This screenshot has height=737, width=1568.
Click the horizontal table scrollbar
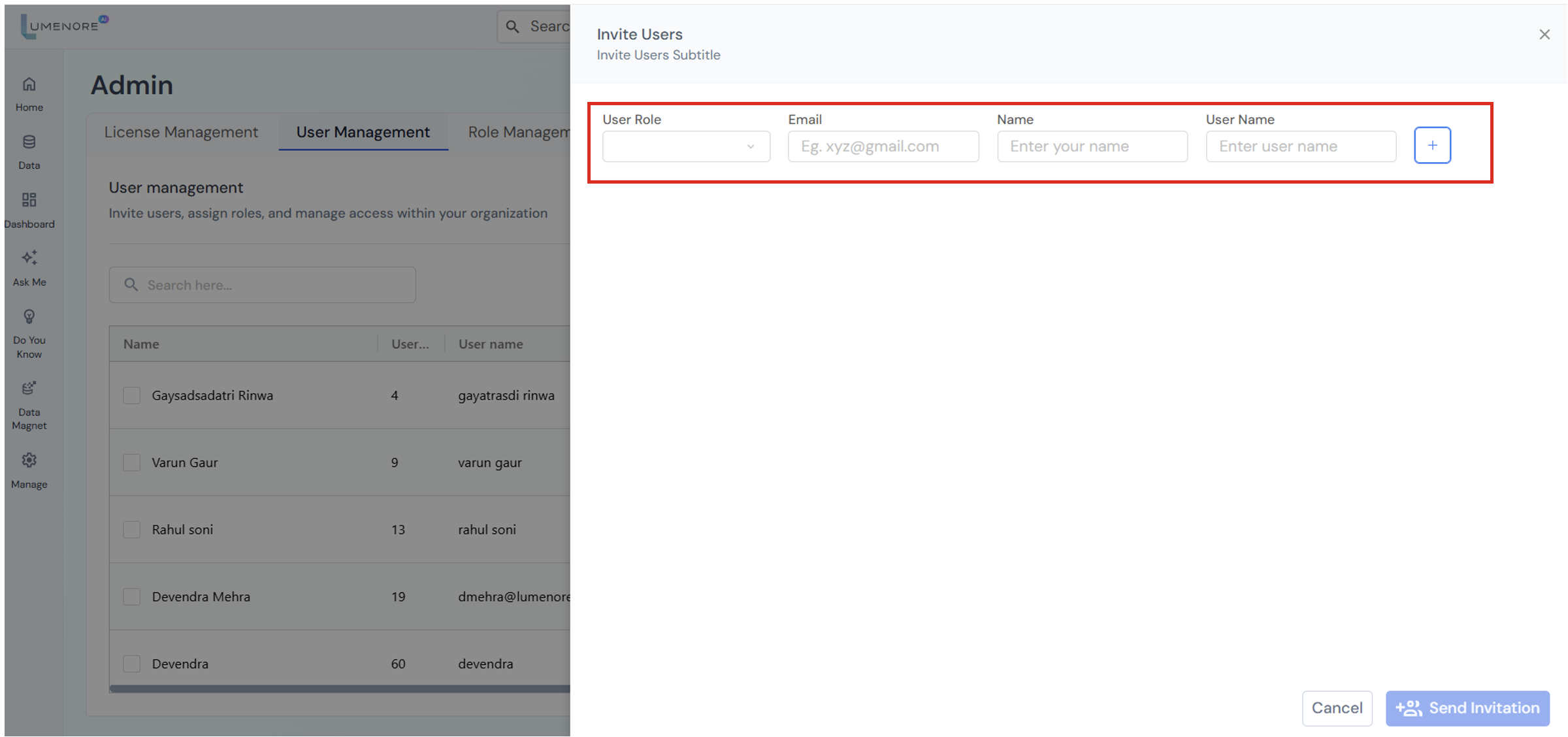click(x=340, y=689)
